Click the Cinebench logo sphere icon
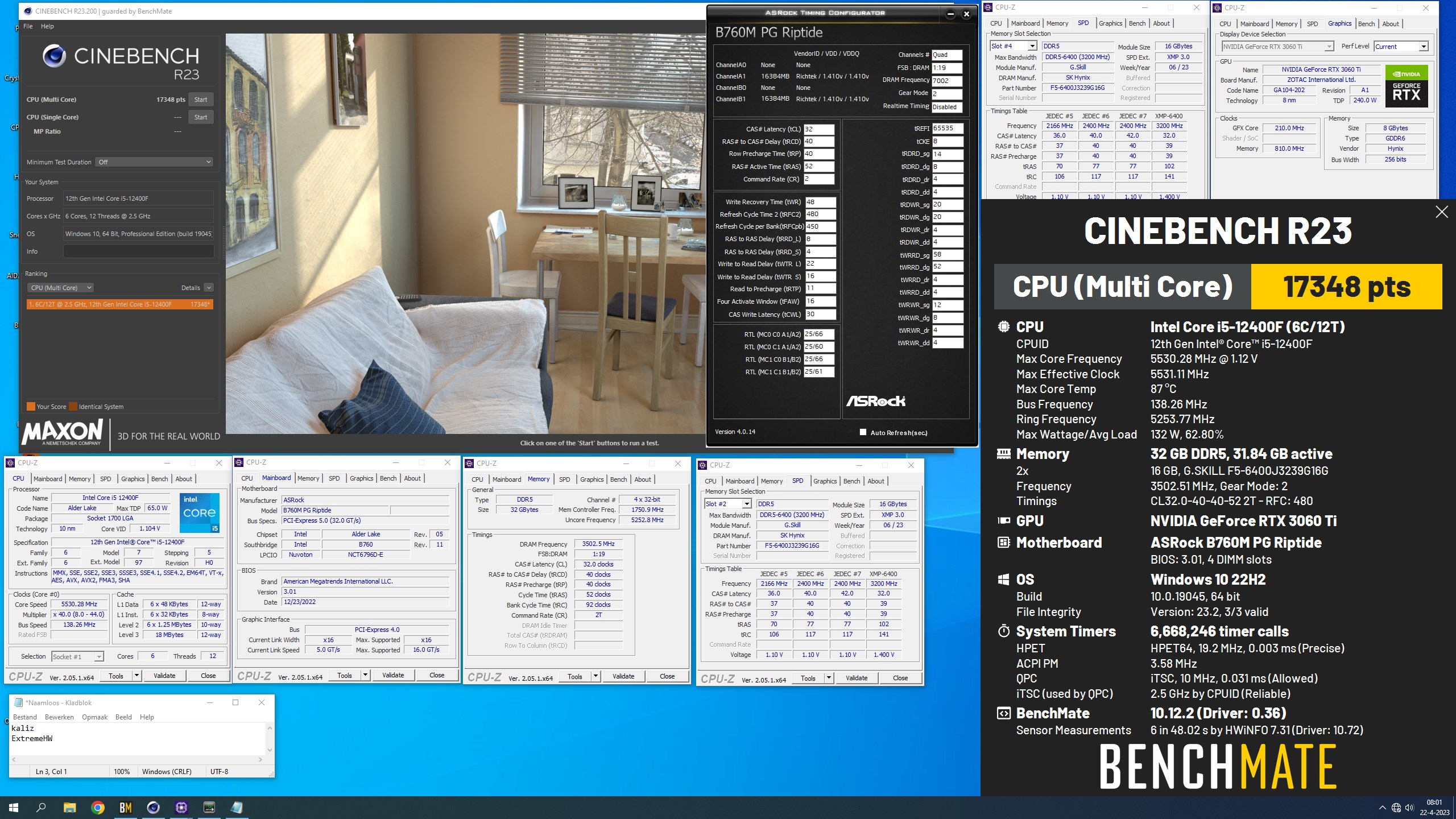The image size is (1456, 819). coord(54,56)
